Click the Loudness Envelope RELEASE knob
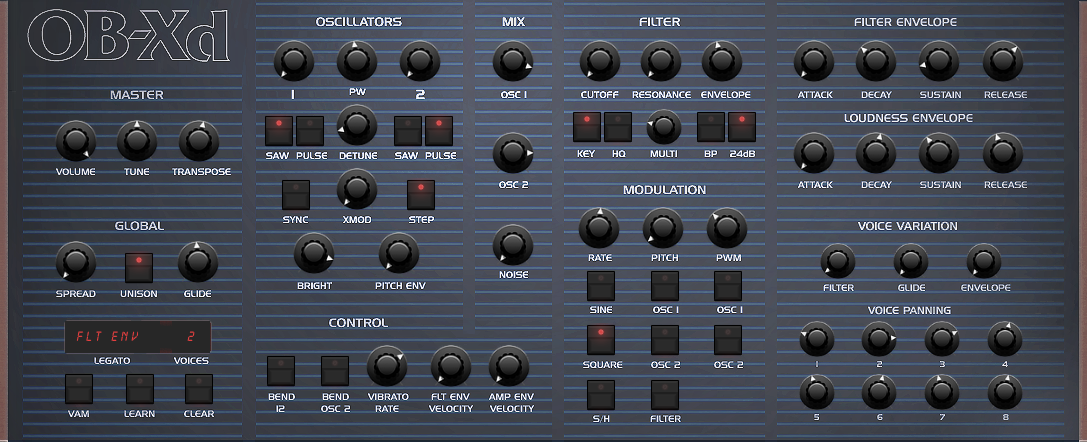Viewport: 1087px width, 442px height. pos(1003,152)
